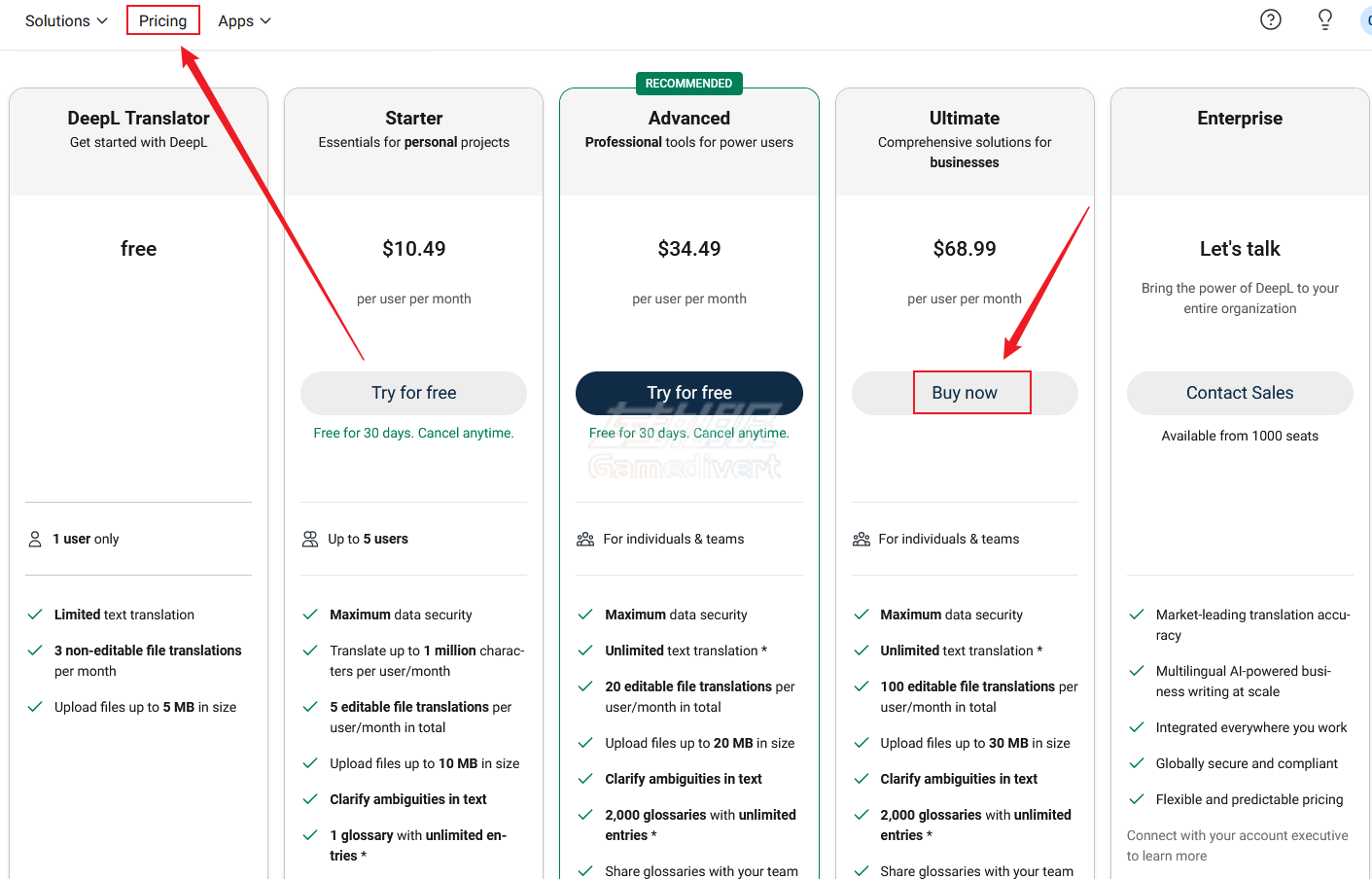Click checkmark next to Limited text translation

click(35, 615)
